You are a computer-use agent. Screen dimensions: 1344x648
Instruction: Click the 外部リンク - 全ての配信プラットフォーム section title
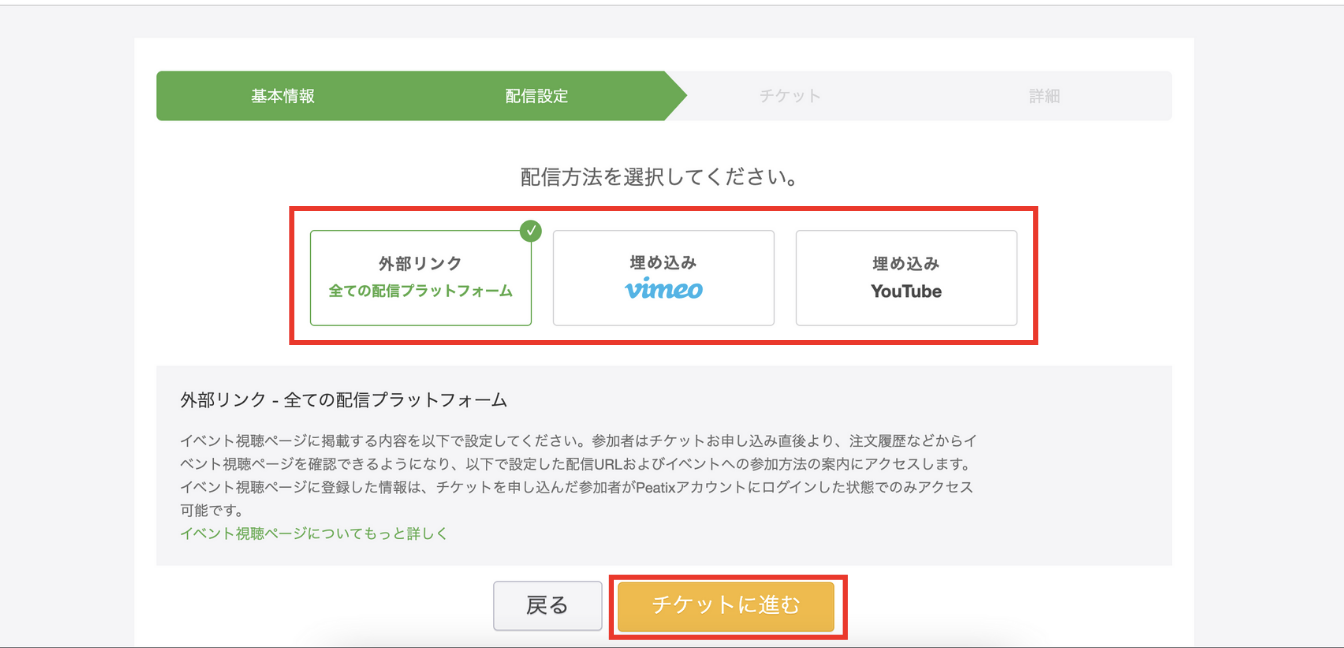point(344,400)
